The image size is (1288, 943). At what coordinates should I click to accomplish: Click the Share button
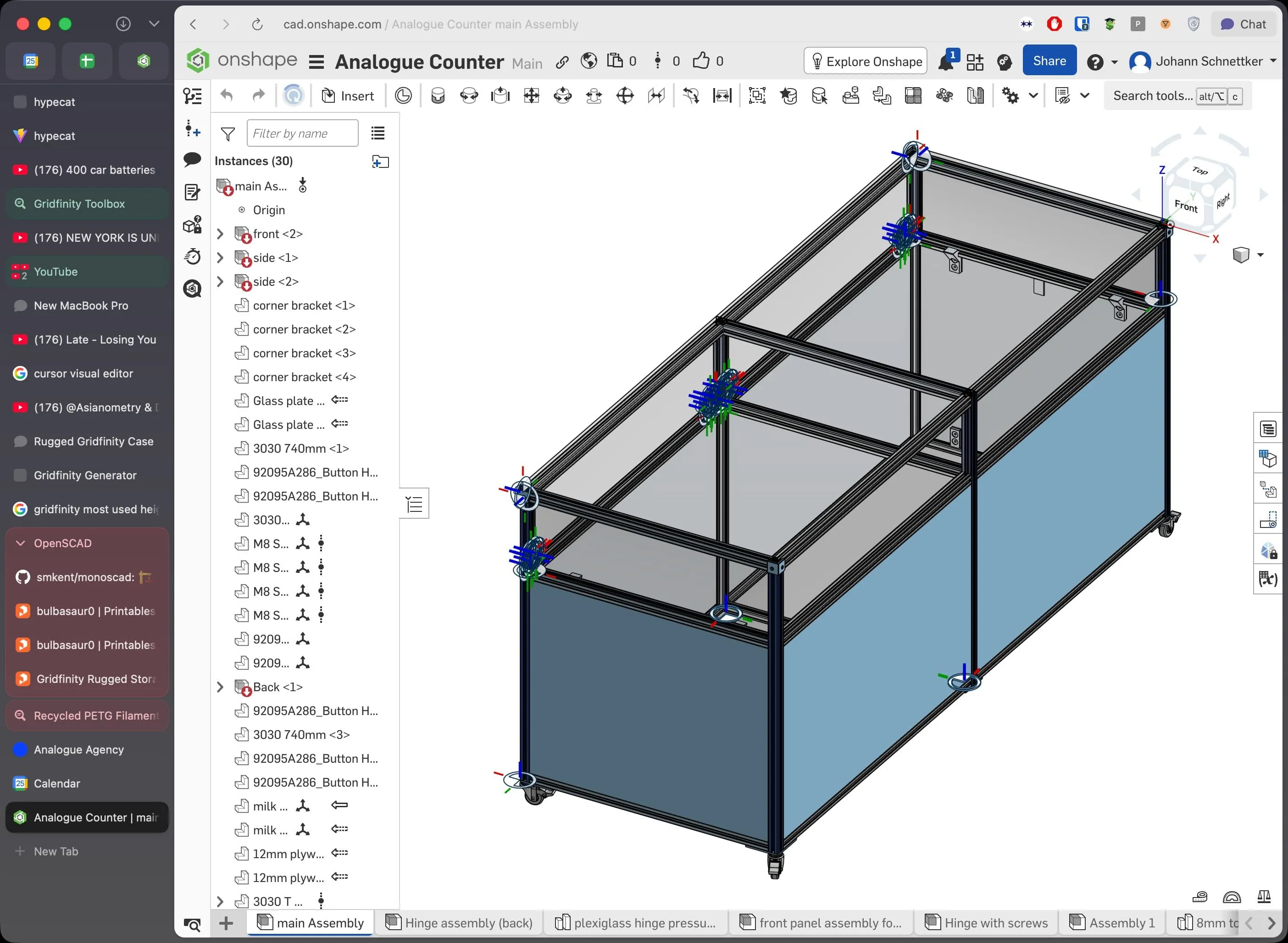pos(1049,61)
